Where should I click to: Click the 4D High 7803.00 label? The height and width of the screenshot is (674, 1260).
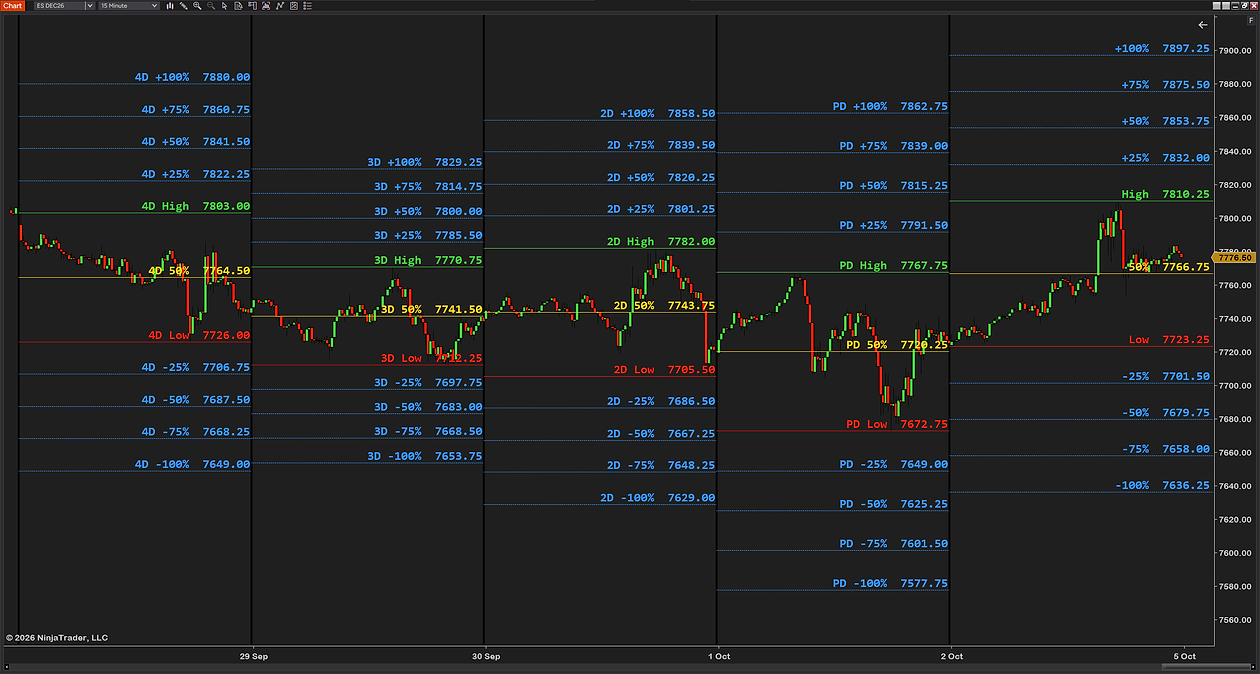tap(195, 206)
